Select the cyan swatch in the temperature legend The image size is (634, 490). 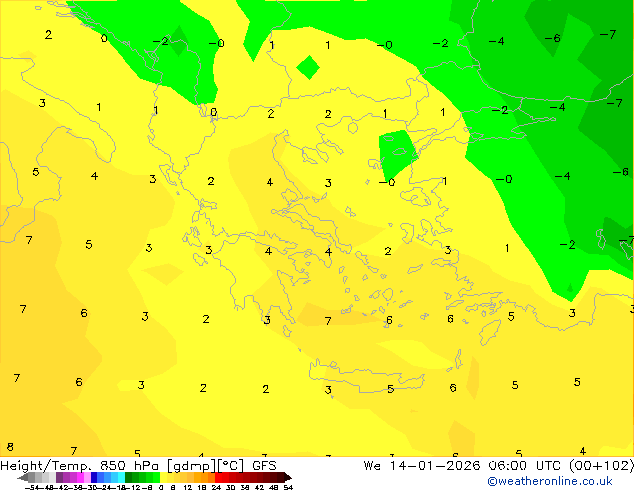click(x=121, y=477)
